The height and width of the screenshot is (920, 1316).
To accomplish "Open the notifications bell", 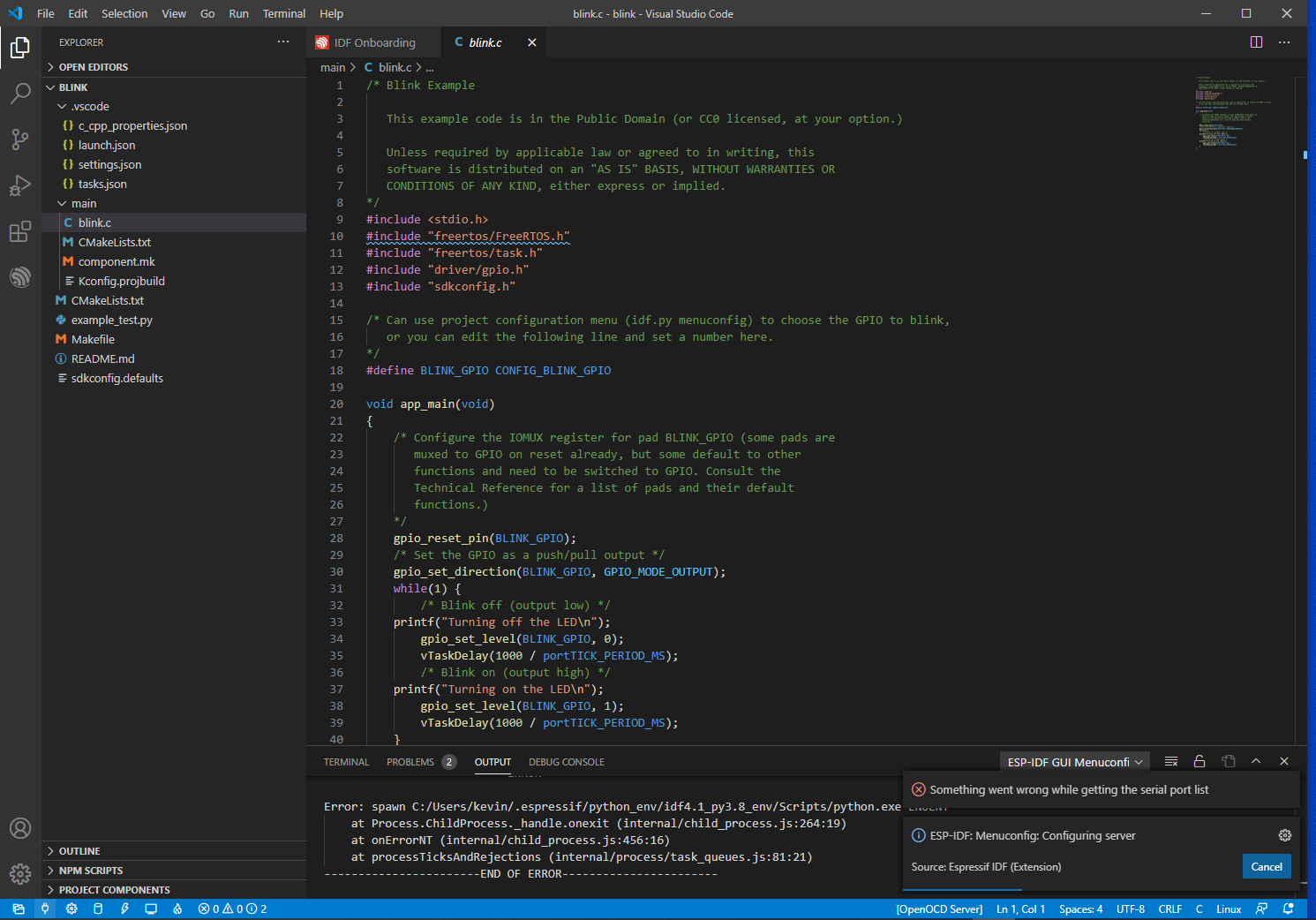I will tap(1289, 909).
